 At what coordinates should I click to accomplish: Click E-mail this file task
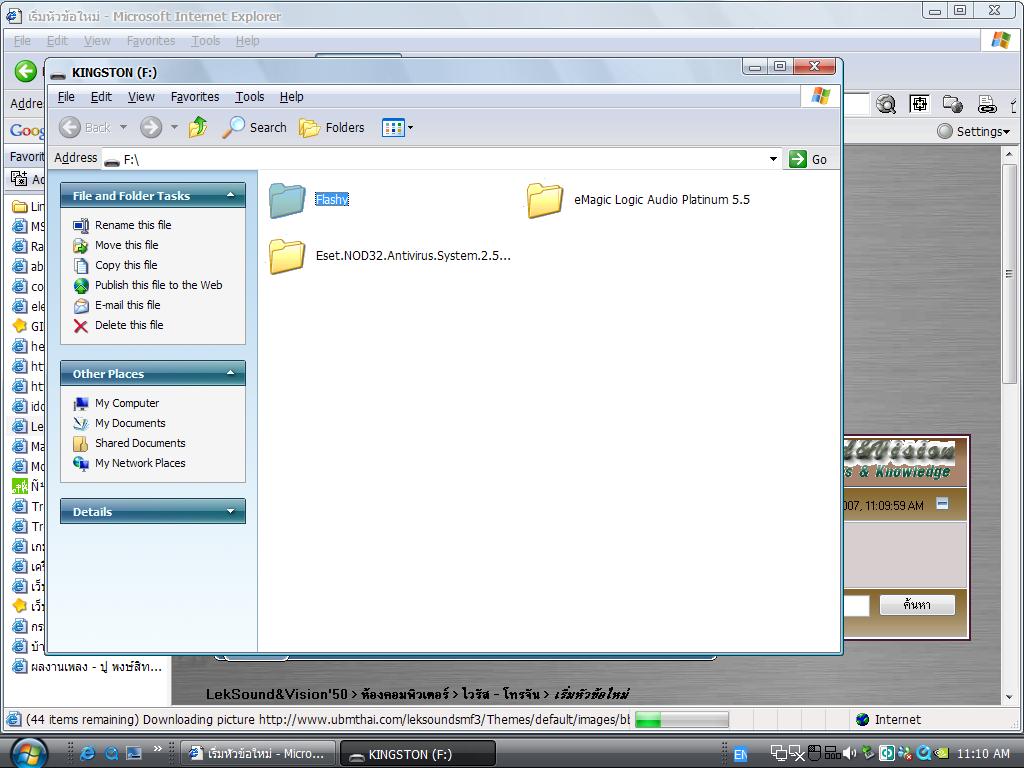tap(117, 305)
